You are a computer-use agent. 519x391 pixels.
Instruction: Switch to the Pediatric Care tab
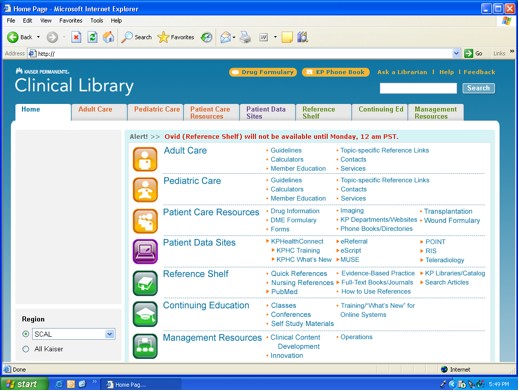[156, 112]
